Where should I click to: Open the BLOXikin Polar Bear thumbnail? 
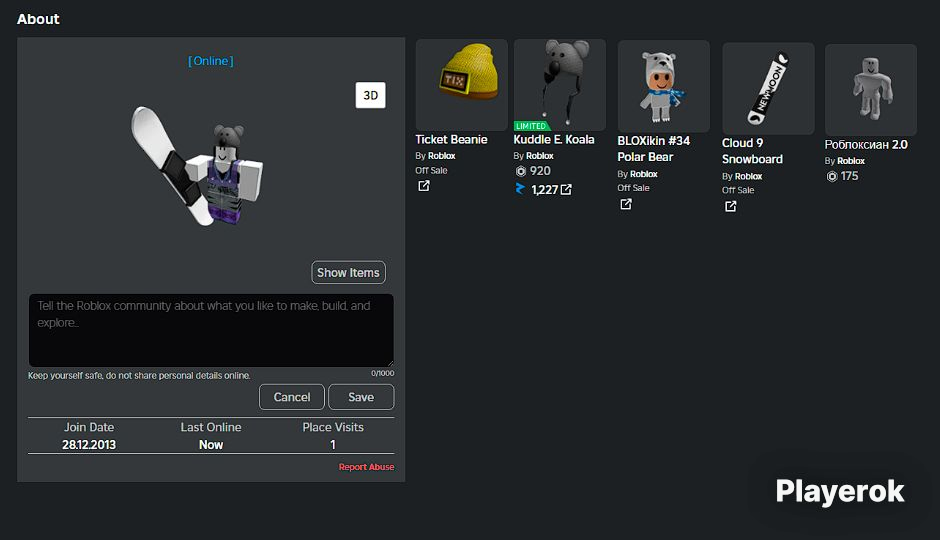point(664,86)
